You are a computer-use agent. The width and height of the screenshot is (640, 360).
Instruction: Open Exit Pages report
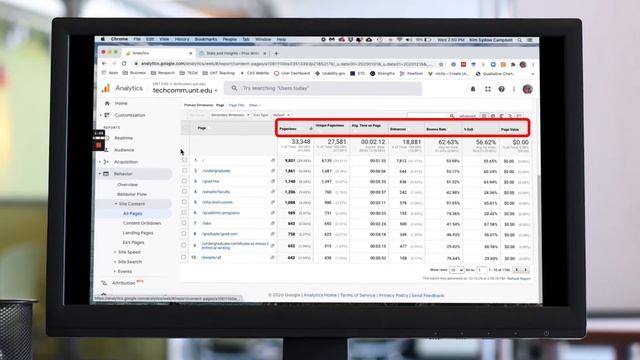pyautogui.click(x=133, y=242)
